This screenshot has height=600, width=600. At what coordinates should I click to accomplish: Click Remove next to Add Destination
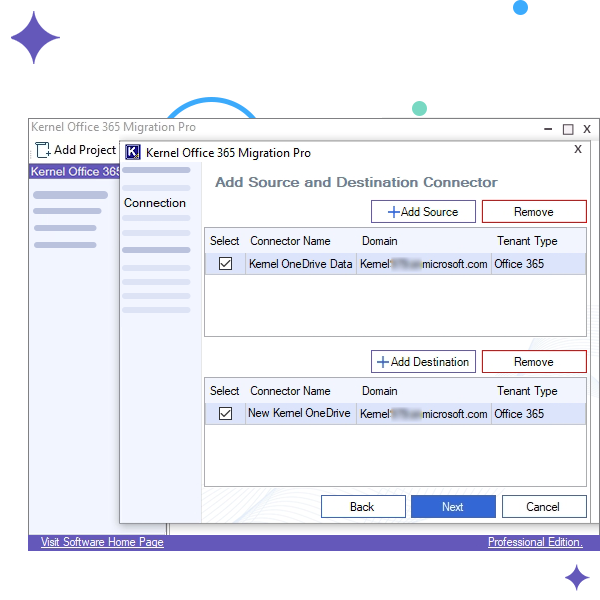[534, 361]
